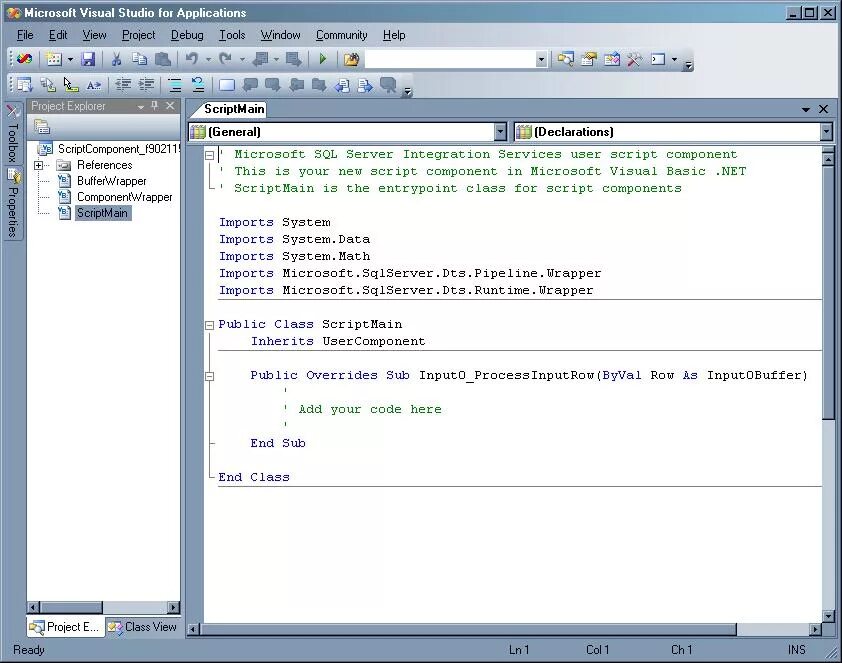
Task: Click the Decrease Indent icon
Action: click(x=123, y=85)
